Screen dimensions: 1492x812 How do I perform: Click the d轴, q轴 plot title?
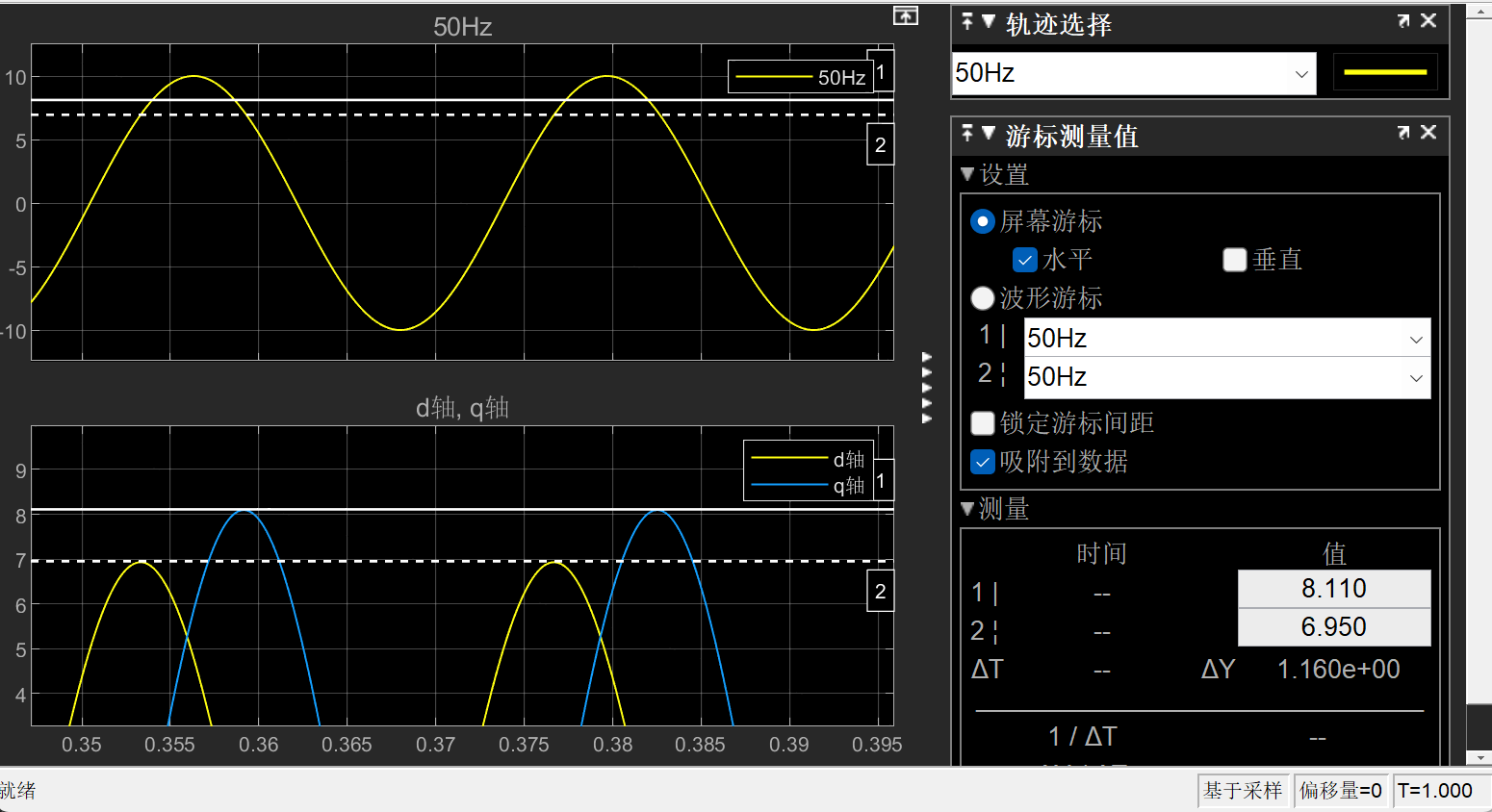pos(462,408)
